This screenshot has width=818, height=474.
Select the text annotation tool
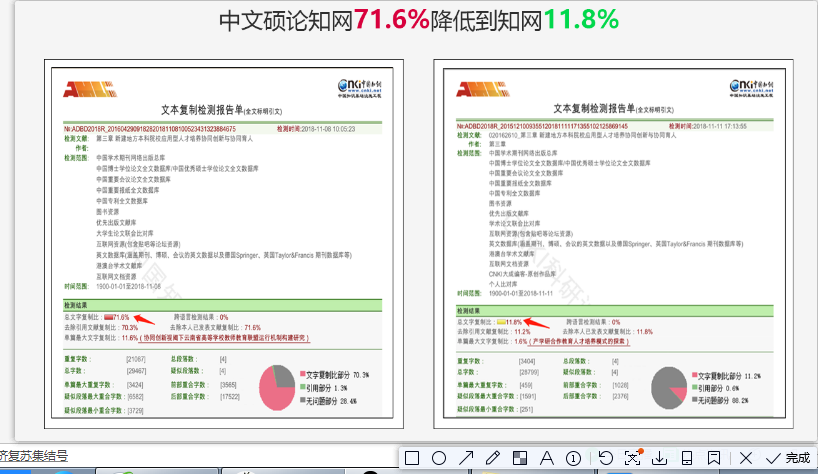[547, 458]
